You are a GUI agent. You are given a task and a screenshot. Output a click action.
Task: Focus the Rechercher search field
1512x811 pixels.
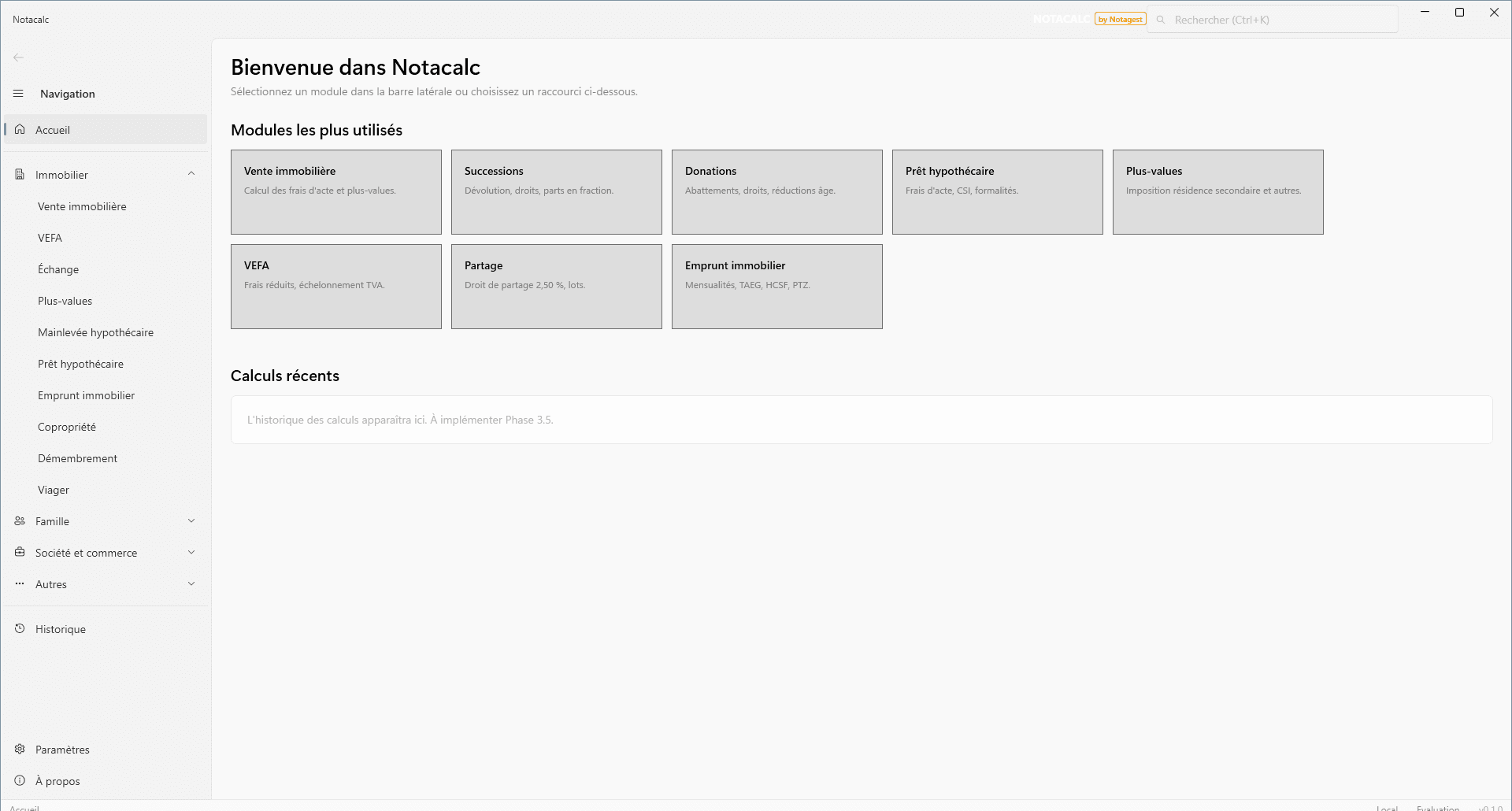[1273, 20]
